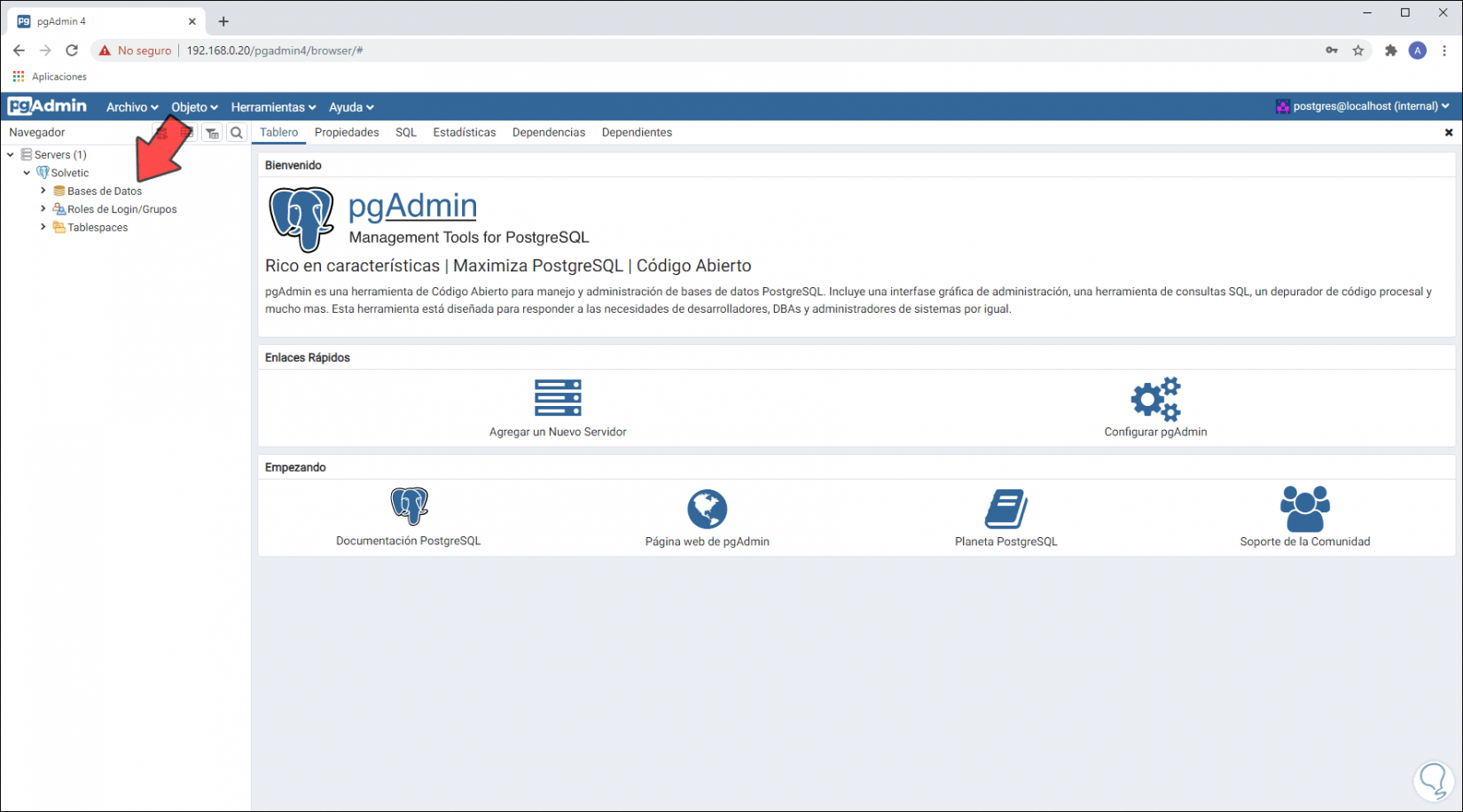Expand the Tablespaces node
Screen dimensions: 1463x812
[43, 227]
